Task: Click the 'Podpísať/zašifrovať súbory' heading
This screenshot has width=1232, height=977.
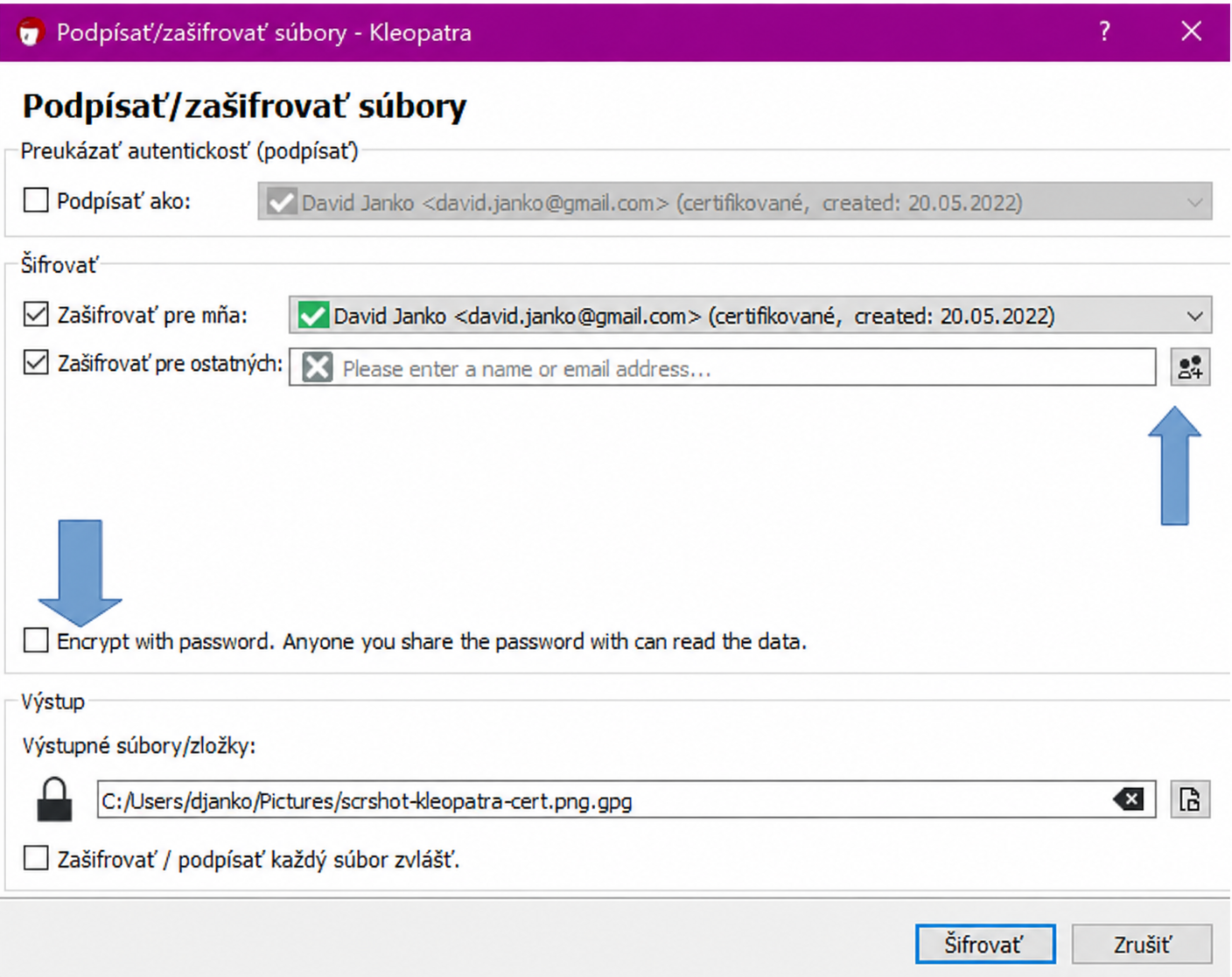Action: coord(245,107)
